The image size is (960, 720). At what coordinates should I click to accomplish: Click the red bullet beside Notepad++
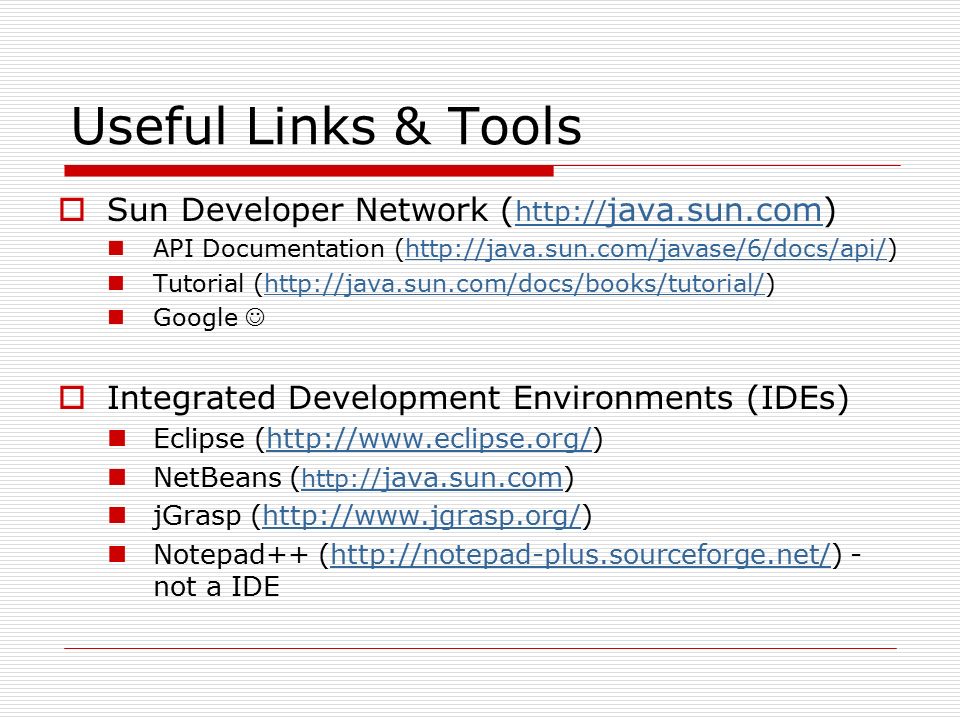tap(117, 554)
